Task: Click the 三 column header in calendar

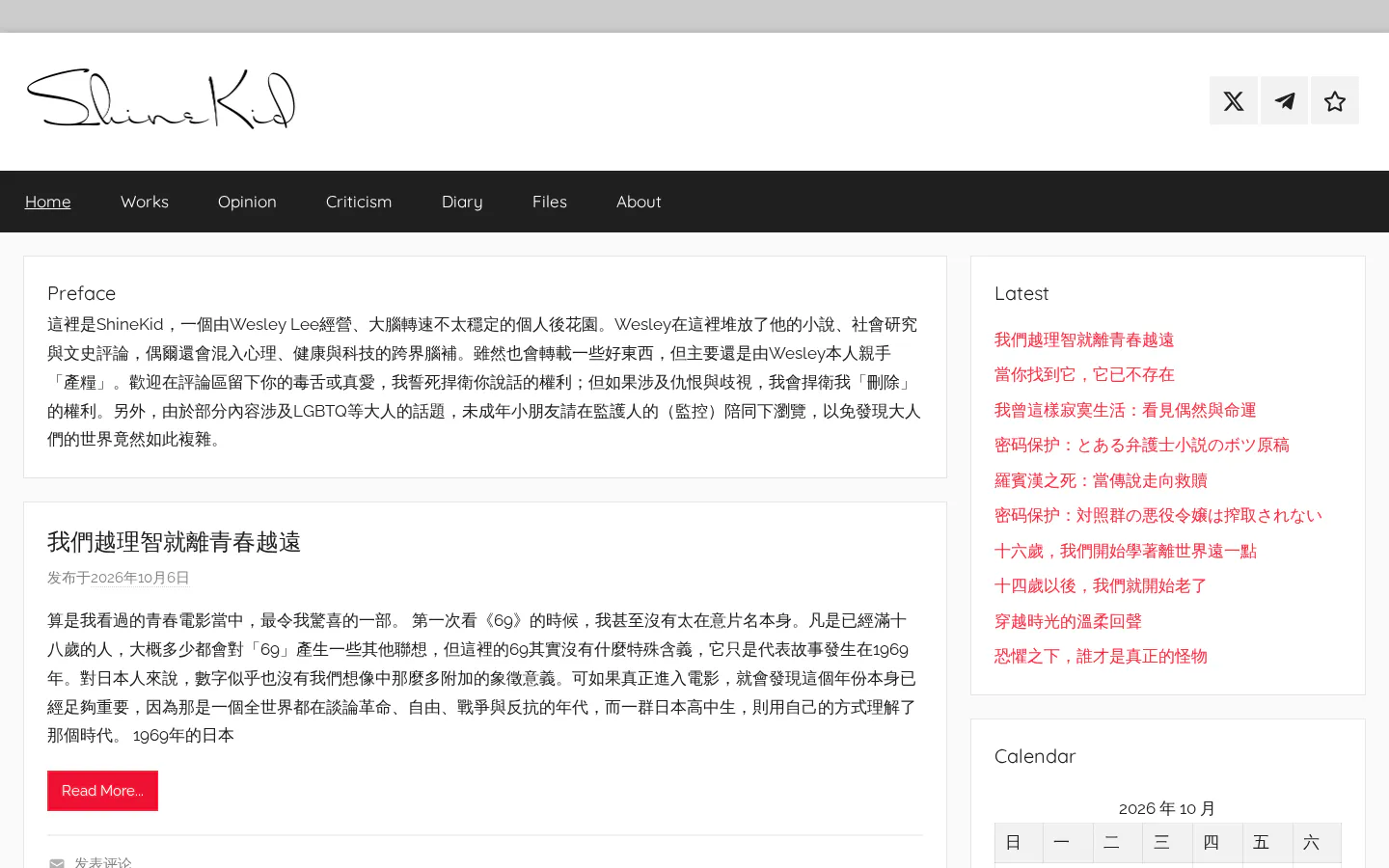Action: coord(1167,843)
